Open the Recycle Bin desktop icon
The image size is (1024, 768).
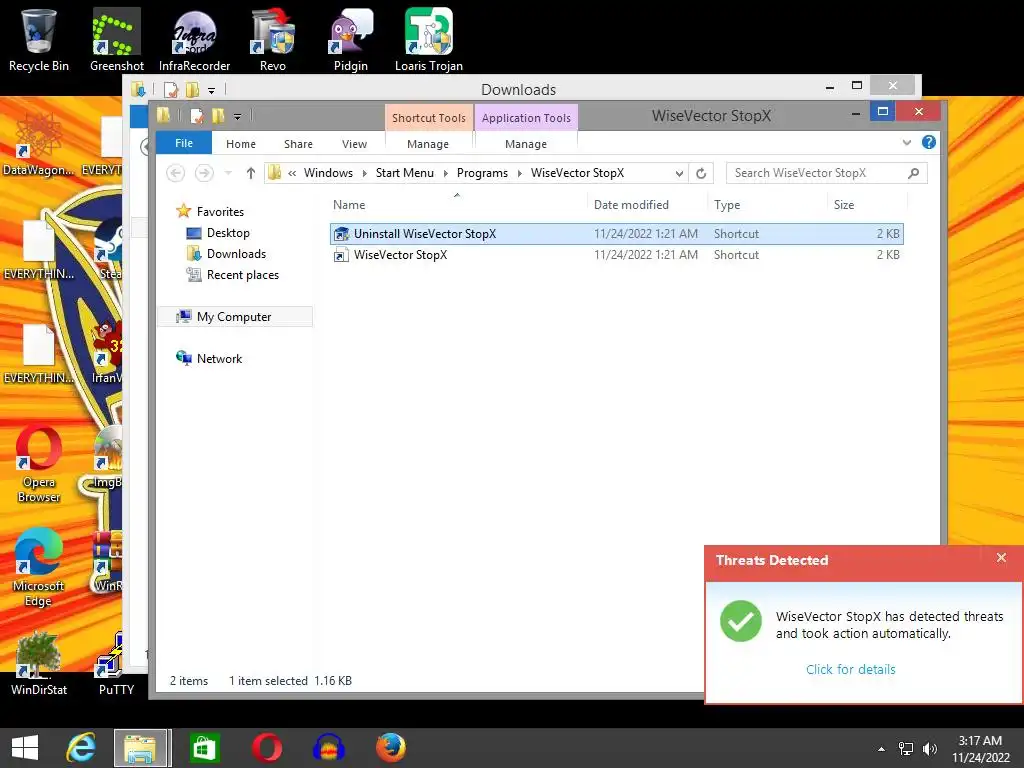(x=39, y=39)
